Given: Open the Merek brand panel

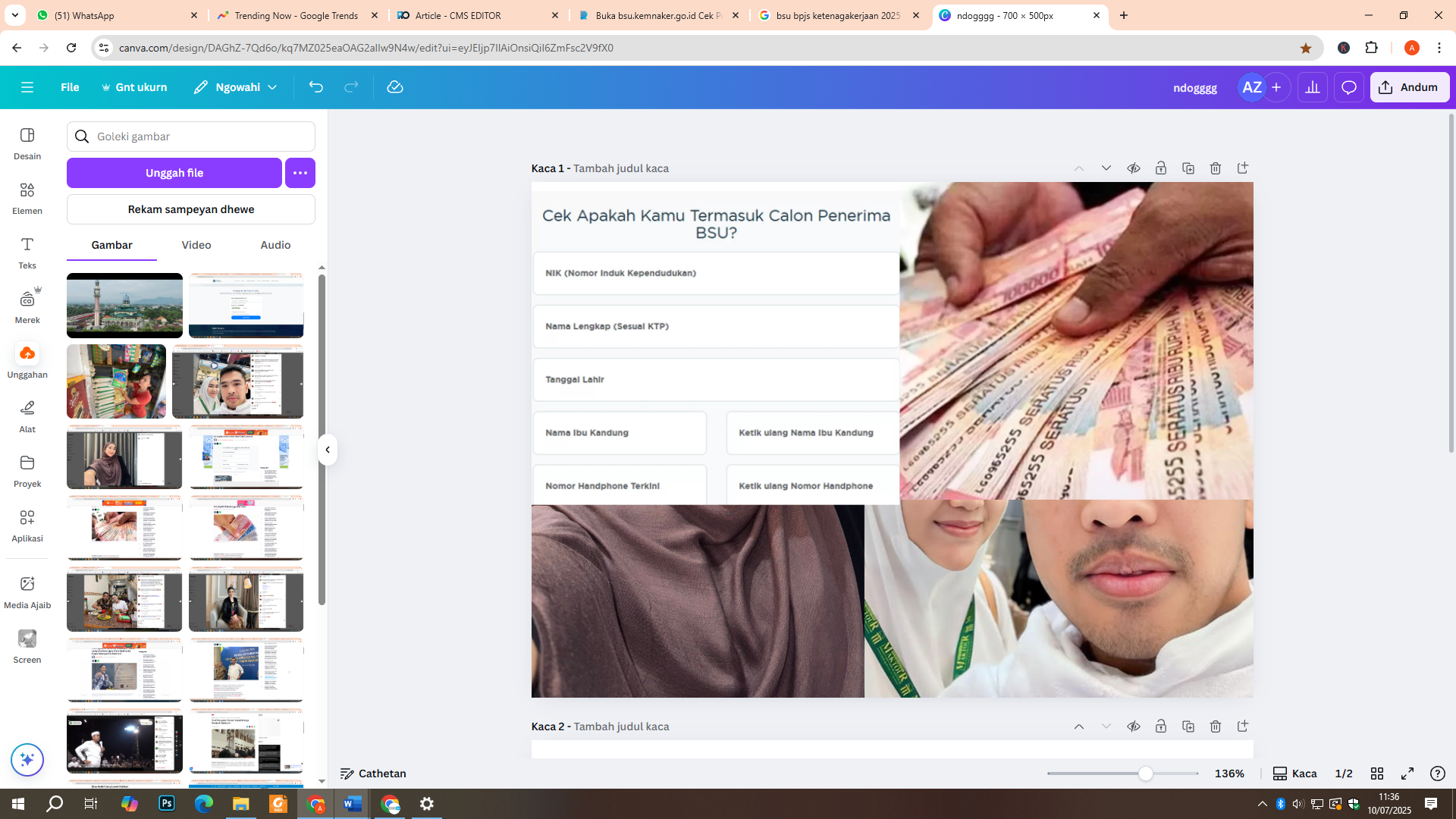Looking at the screenshot, I should [x=27, y=307].
